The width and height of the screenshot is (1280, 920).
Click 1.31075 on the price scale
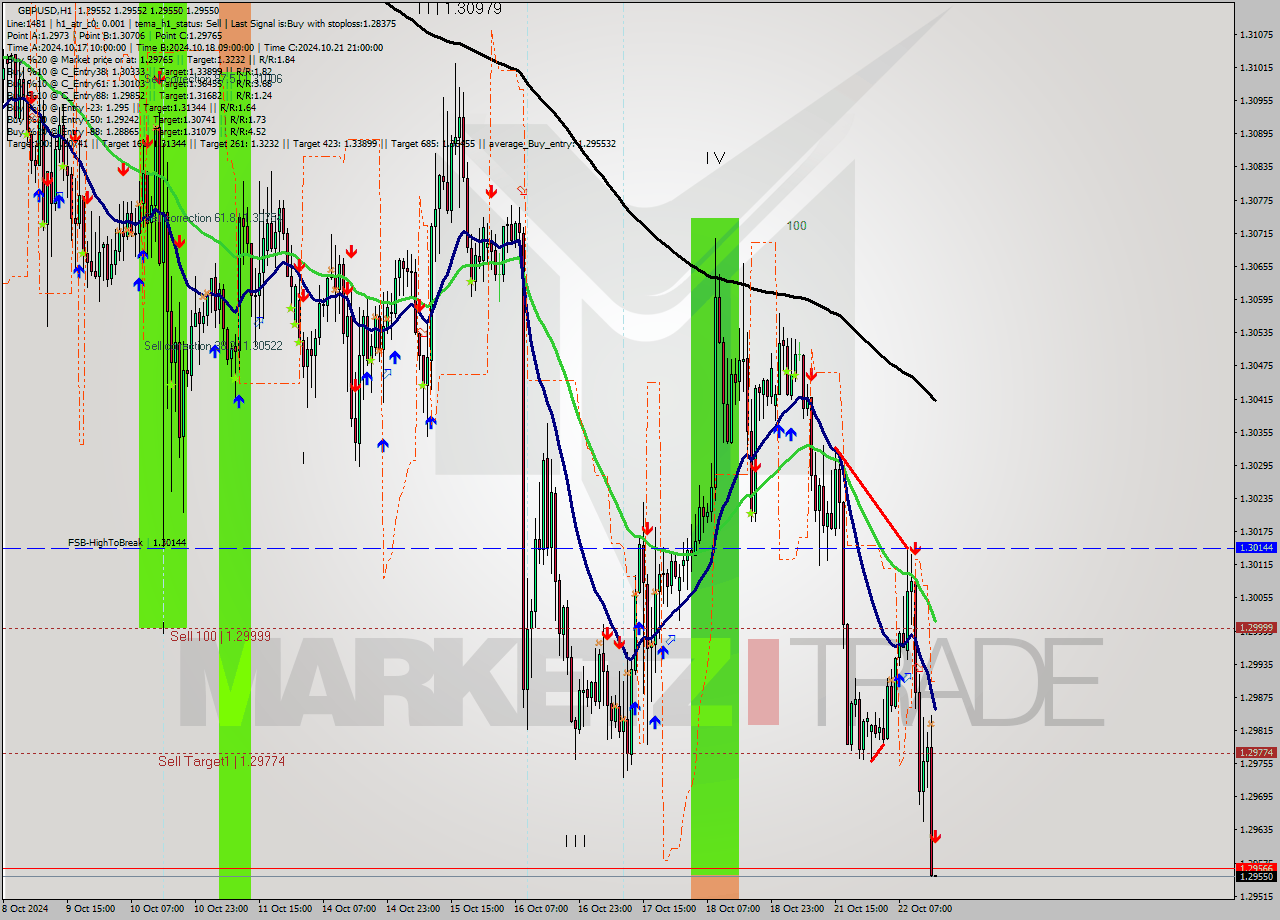coord(1256,34)
